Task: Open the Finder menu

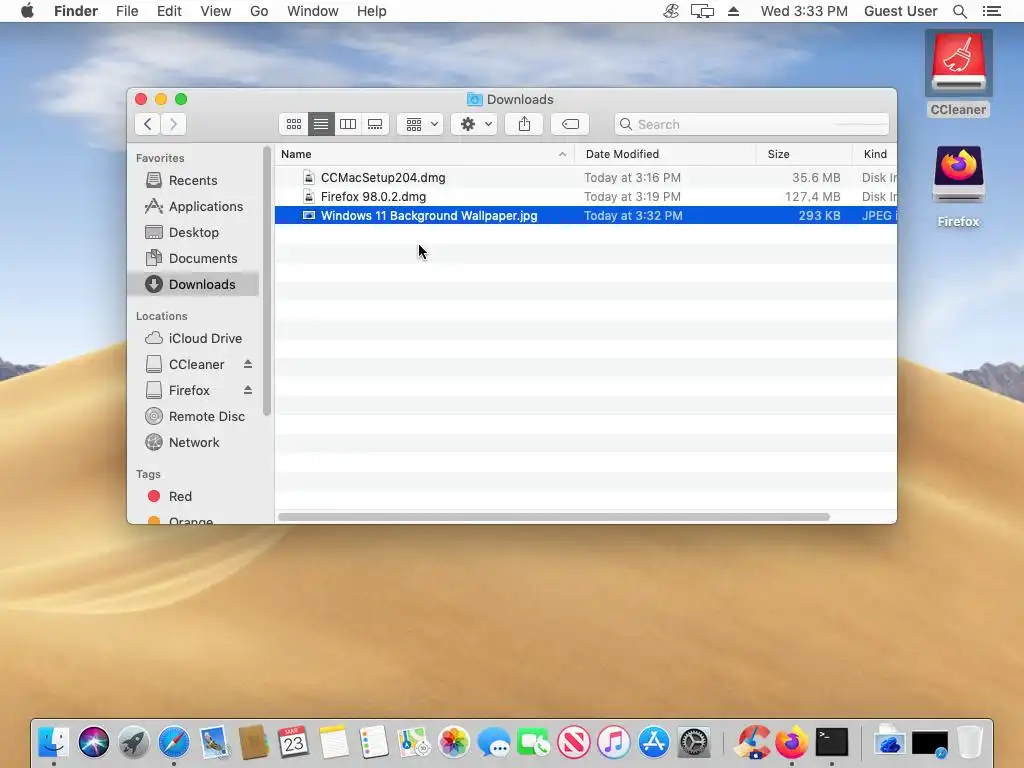Action: [x=76, y=11]
